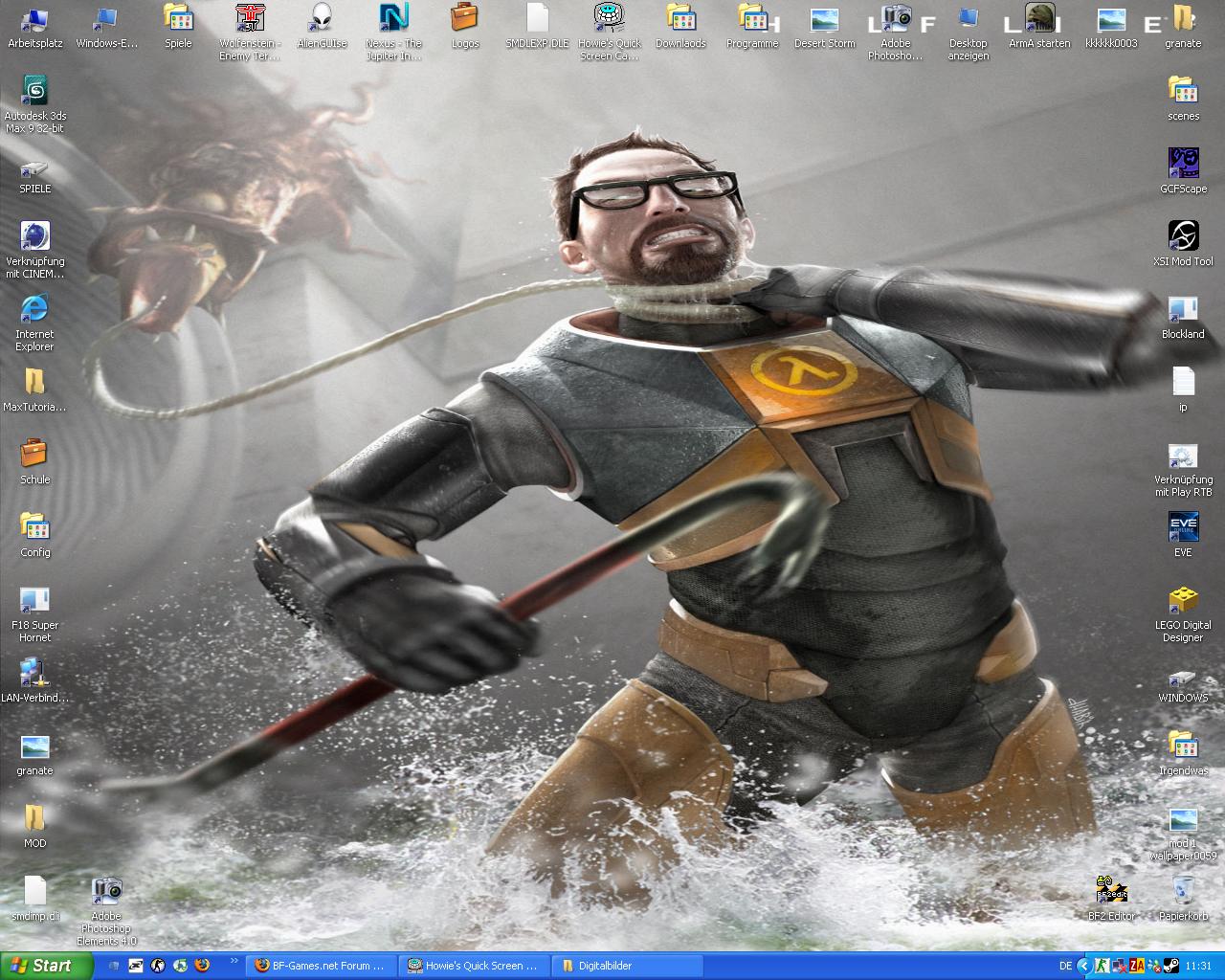Image resolution: width=1225 pixels, height=980 pixels.
Task: Launch the CINEMA 4D Verknüpfung shortcut
Action: tap(34, 250)
